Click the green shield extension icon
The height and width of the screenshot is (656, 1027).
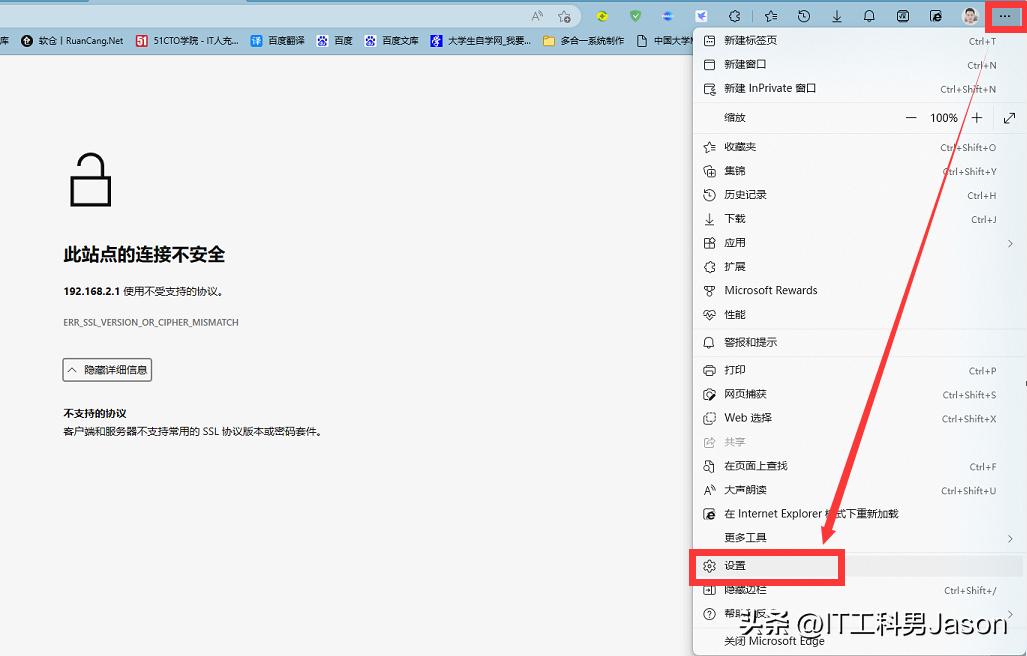(x=635, y=15)
